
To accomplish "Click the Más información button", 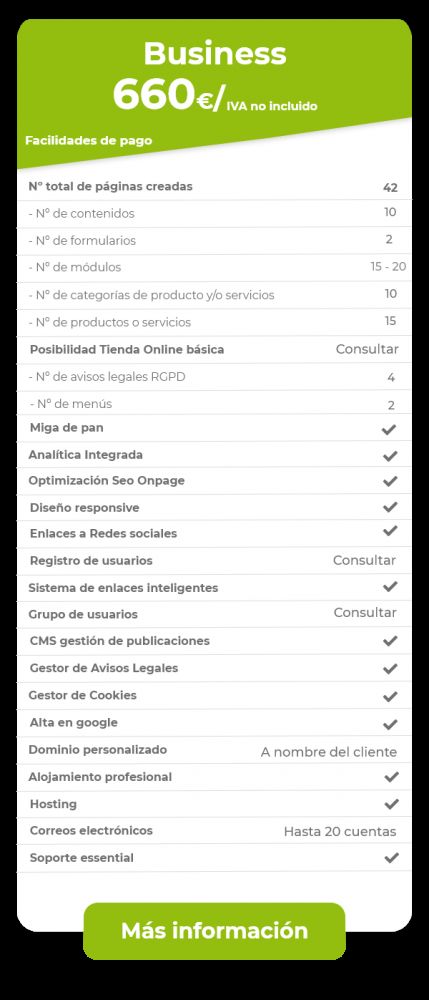I will (214, 930).
